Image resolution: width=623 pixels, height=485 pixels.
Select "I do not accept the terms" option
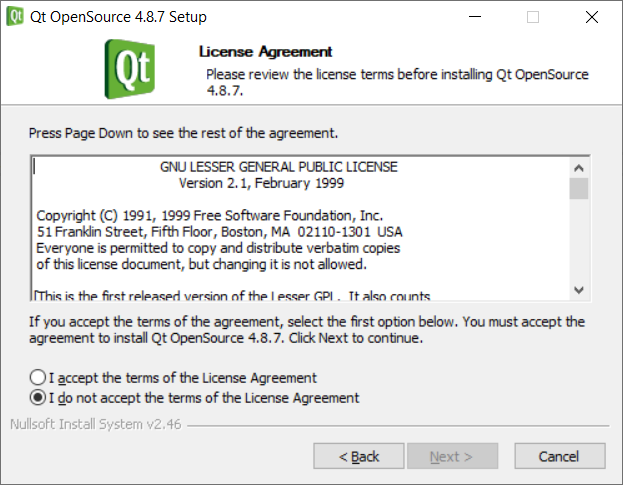coord(38,397)
